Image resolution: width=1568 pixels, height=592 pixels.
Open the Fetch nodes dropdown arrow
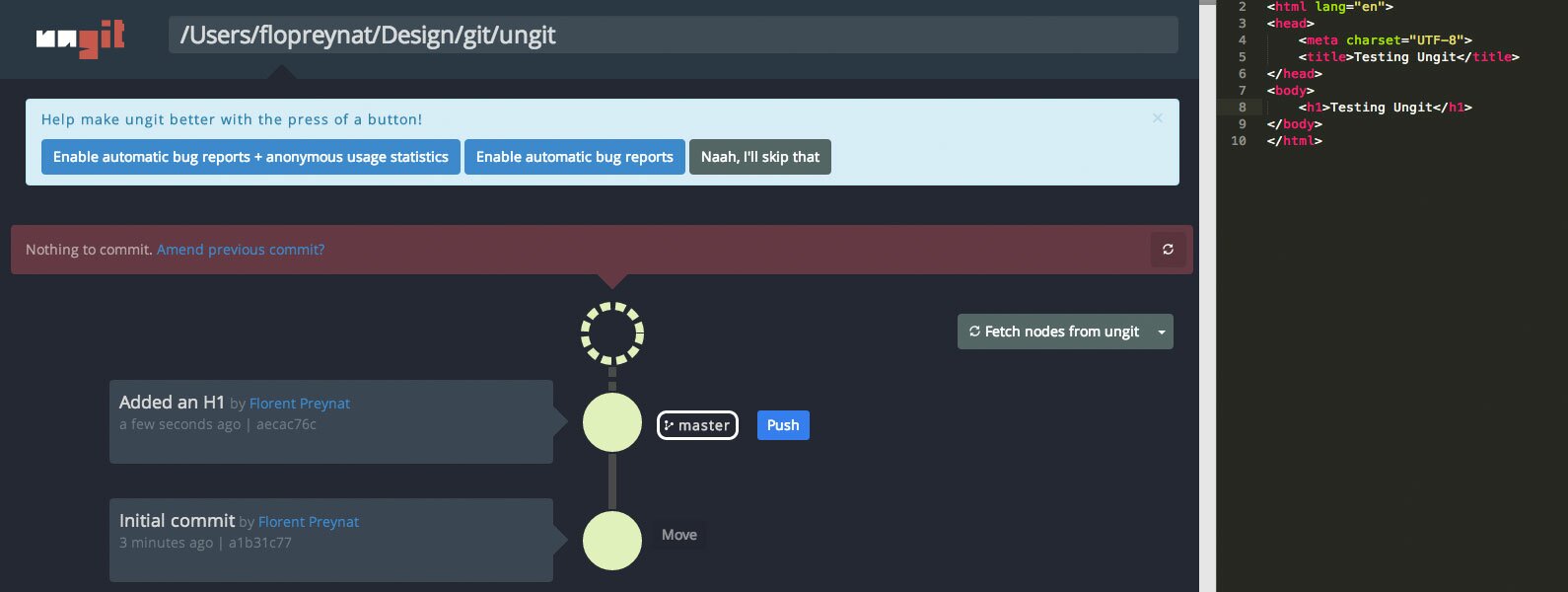[x=1162, y=333]
